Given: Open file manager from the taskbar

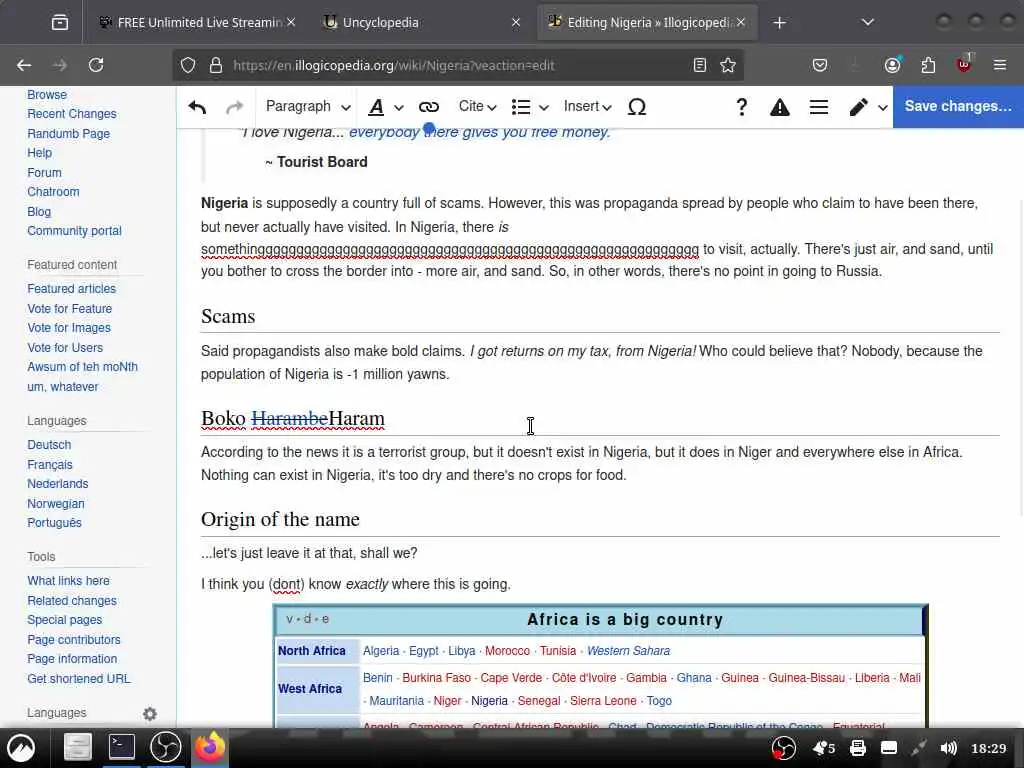Looking at the screenshot, I should pyautogui.click(x=78, y=747).
